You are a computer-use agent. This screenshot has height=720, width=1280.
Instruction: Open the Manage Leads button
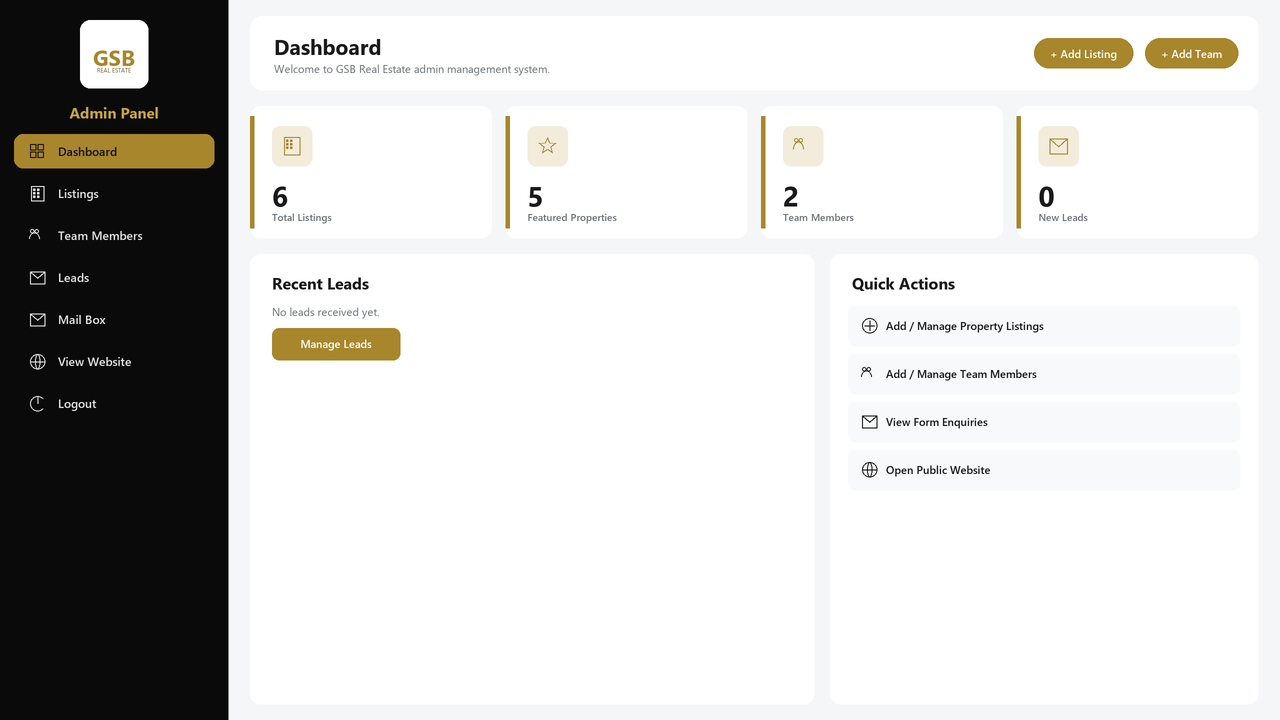(336, 344)
